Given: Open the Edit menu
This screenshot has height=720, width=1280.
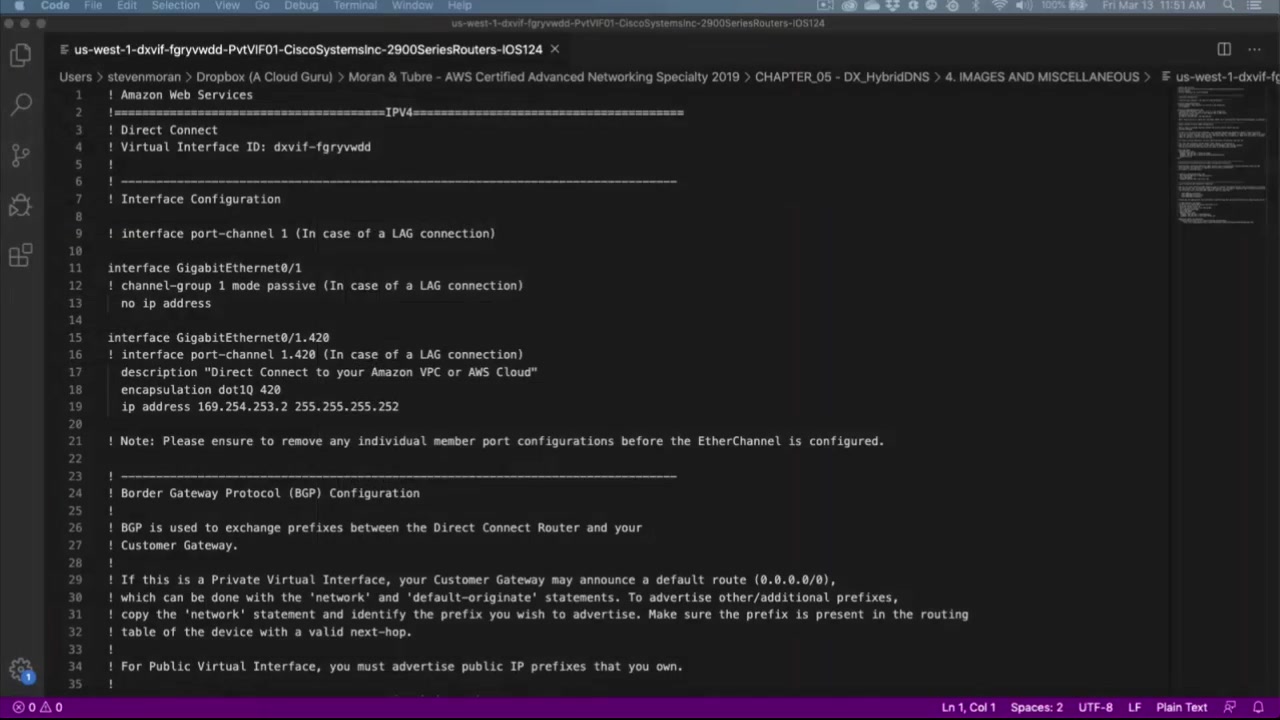Looking at the screenshot, I should 127,6.
